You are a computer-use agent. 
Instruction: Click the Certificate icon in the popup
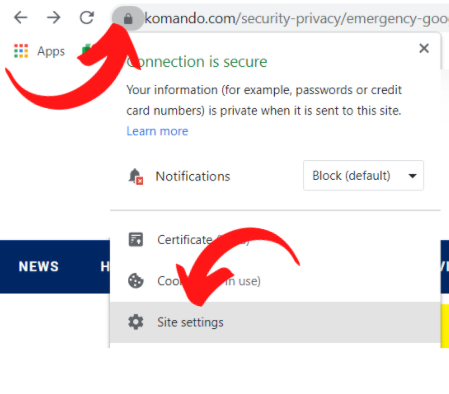tap(136, 239)
